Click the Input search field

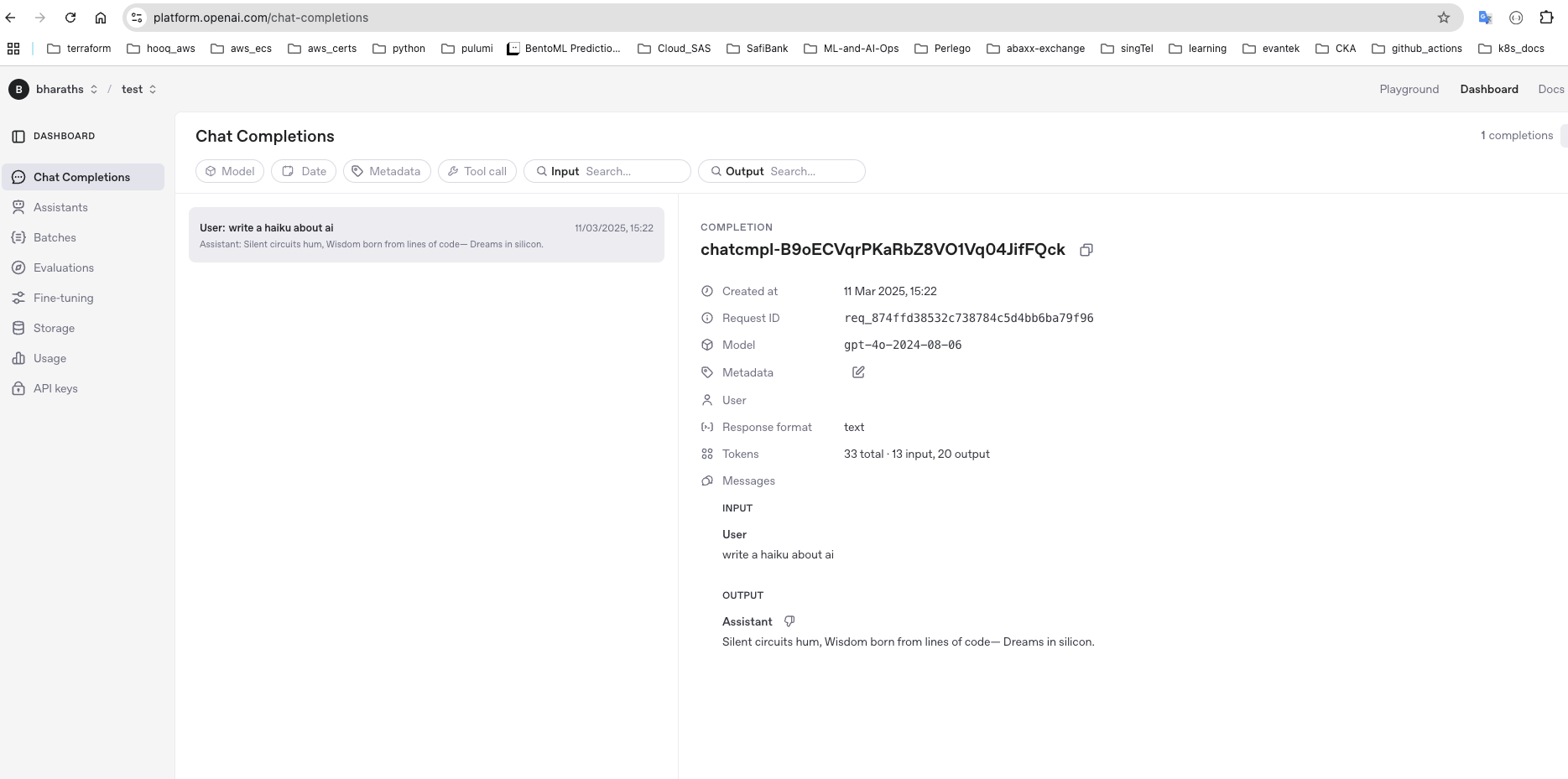tap(607, 171)
